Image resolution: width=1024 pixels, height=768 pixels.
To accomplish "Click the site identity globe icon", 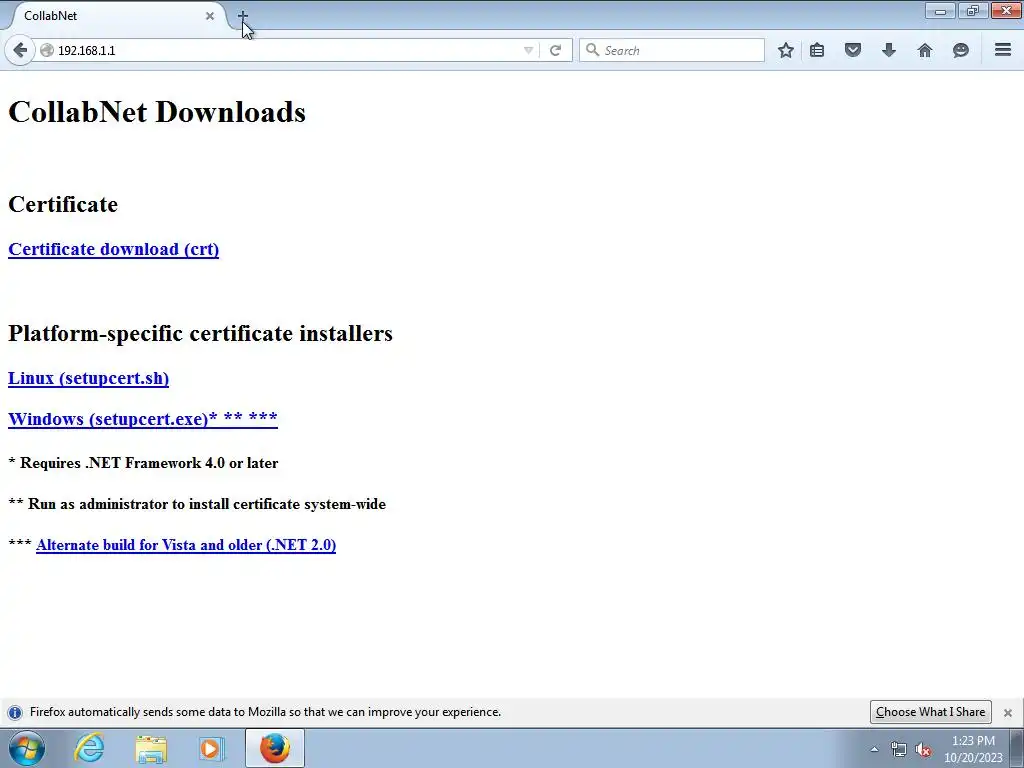I will tap(47, 50).
